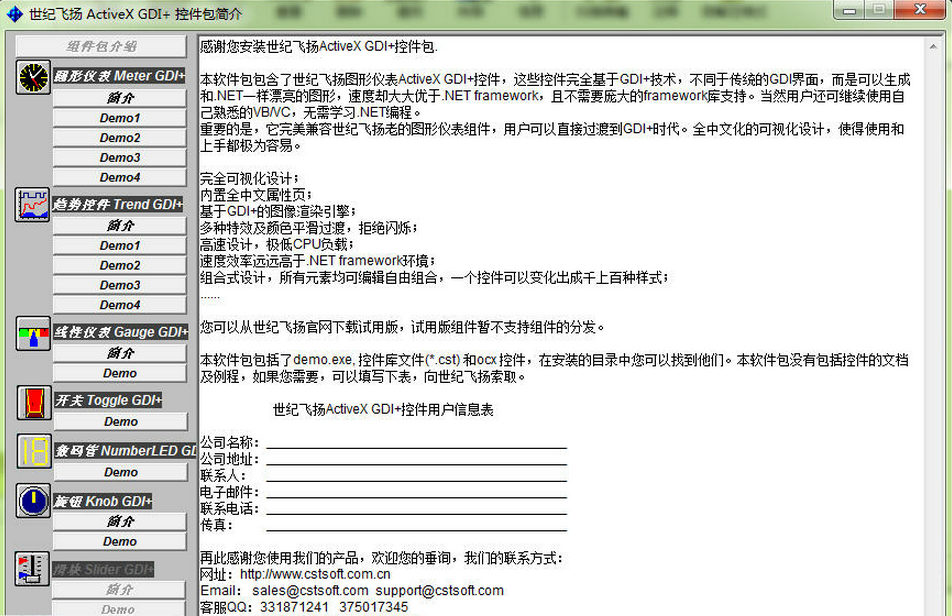The height and width of the screenshot is (616, 952).
Task: Launch Demo4 under Meter GDI+
Action: point(120,177)
